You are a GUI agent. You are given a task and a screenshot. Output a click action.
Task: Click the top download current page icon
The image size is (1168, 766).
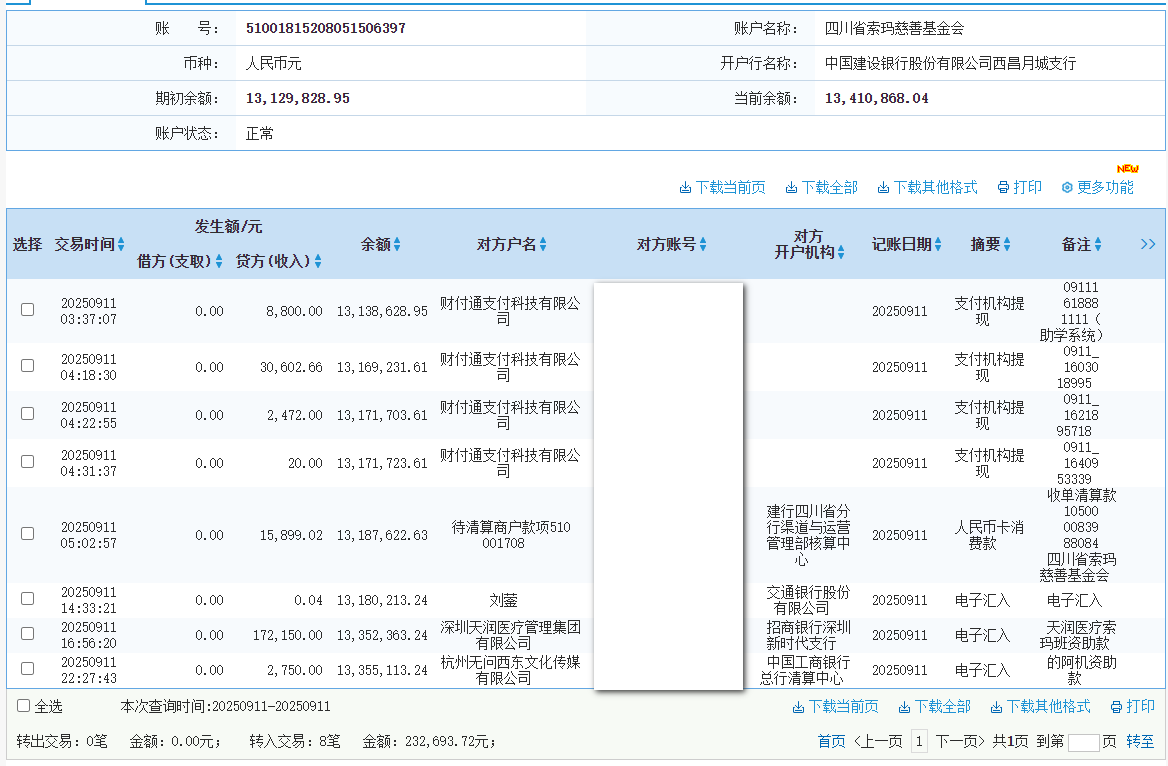(686, 188)
